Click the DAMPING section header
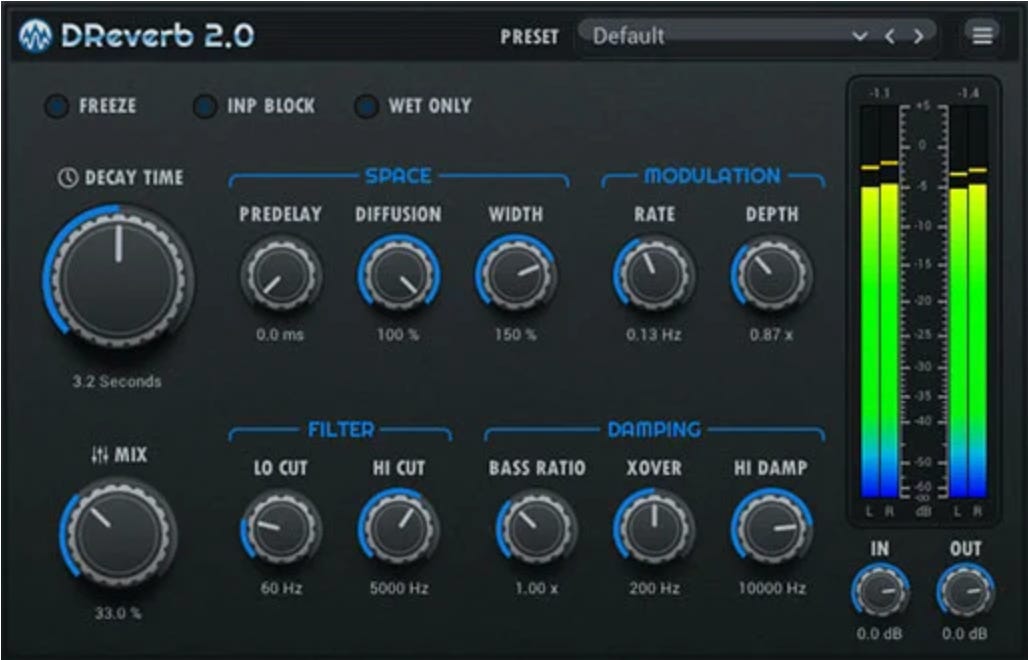Viewport: 1028px width, 660px height. pos(654,429)
